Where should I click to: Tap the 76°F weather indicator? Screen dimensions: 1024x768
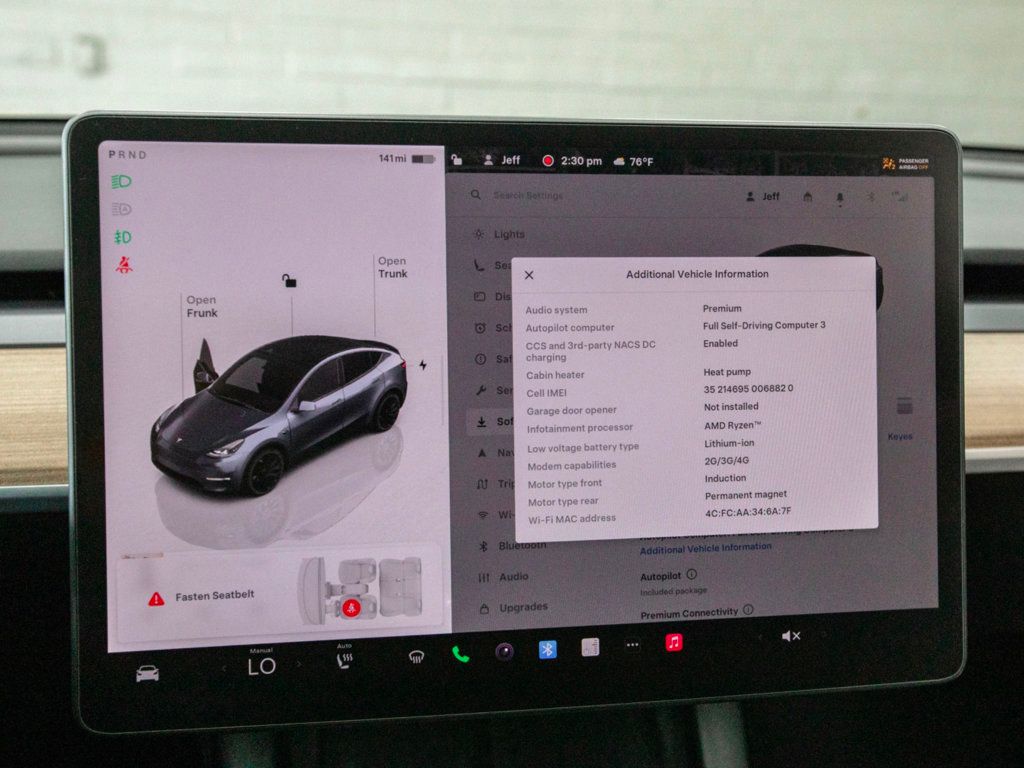click(633, 161)
